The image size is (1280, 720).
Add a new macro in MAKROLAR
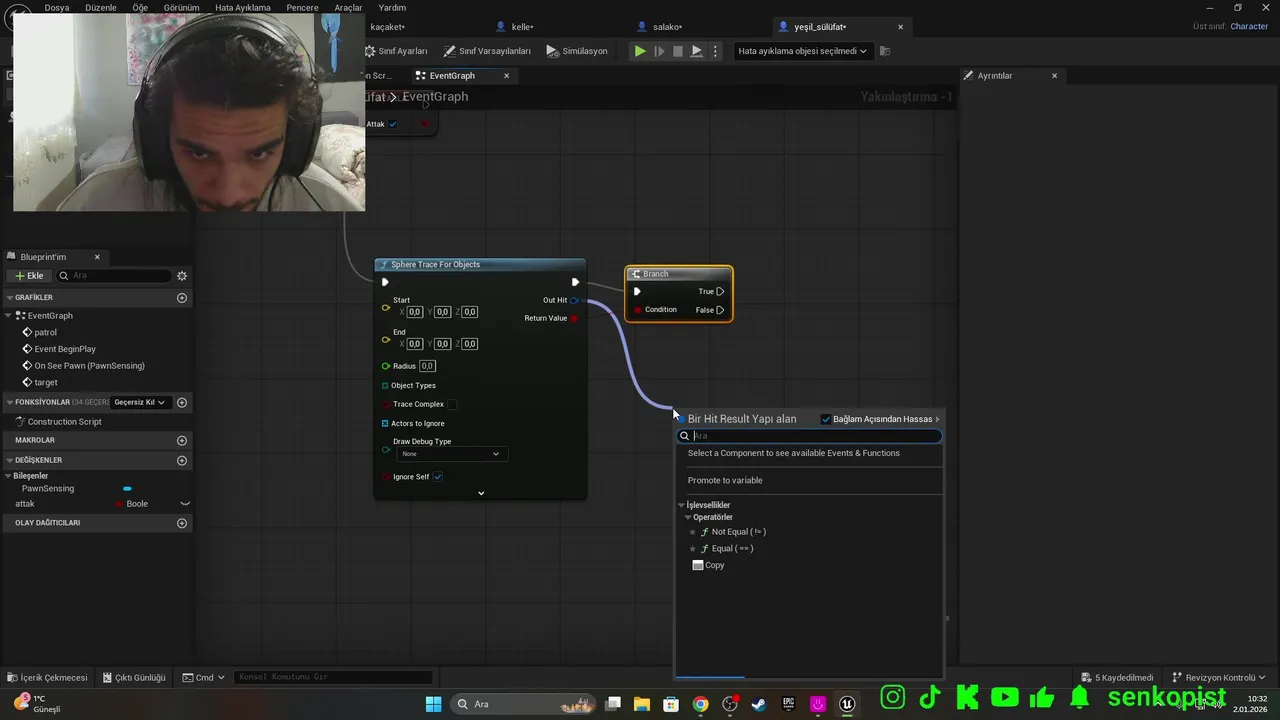pyautogui.click(x=182, y=440)
